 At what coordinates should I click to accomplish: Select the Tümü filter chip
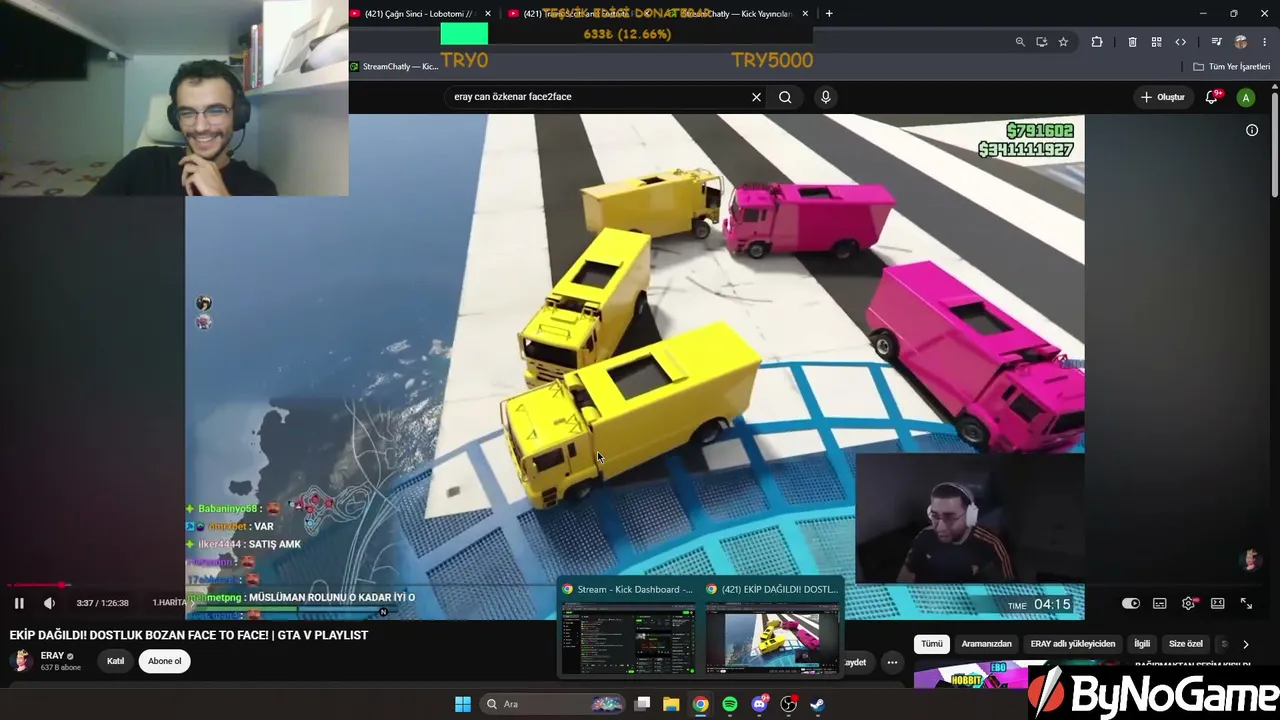(932, 644)
